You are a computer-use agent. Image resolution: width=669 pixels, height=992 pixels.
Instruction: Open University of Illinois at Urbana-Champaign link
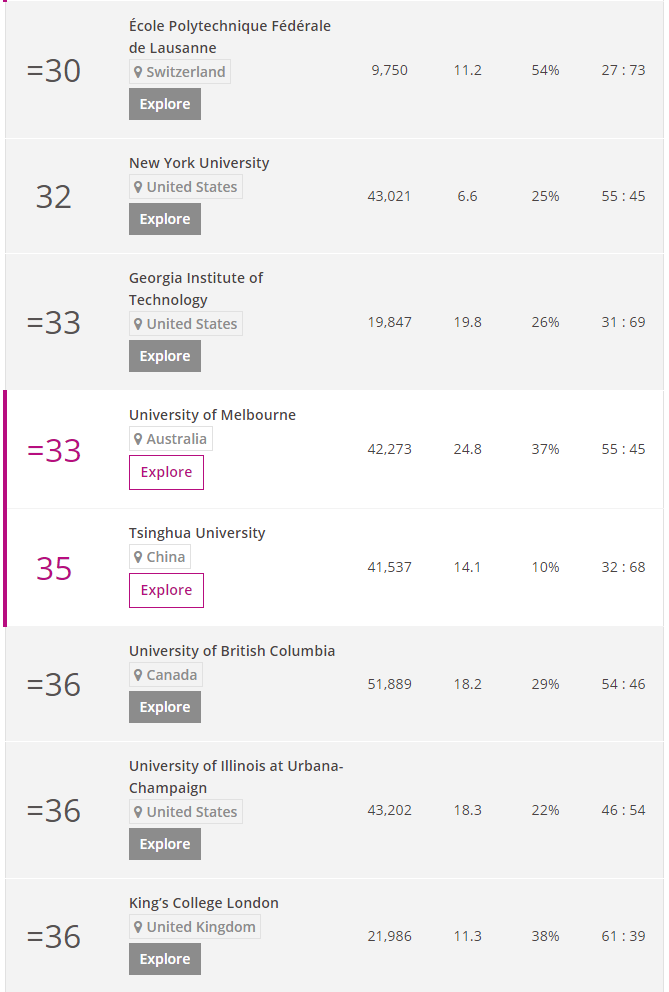pyautogui.click(x=236, y=777)
